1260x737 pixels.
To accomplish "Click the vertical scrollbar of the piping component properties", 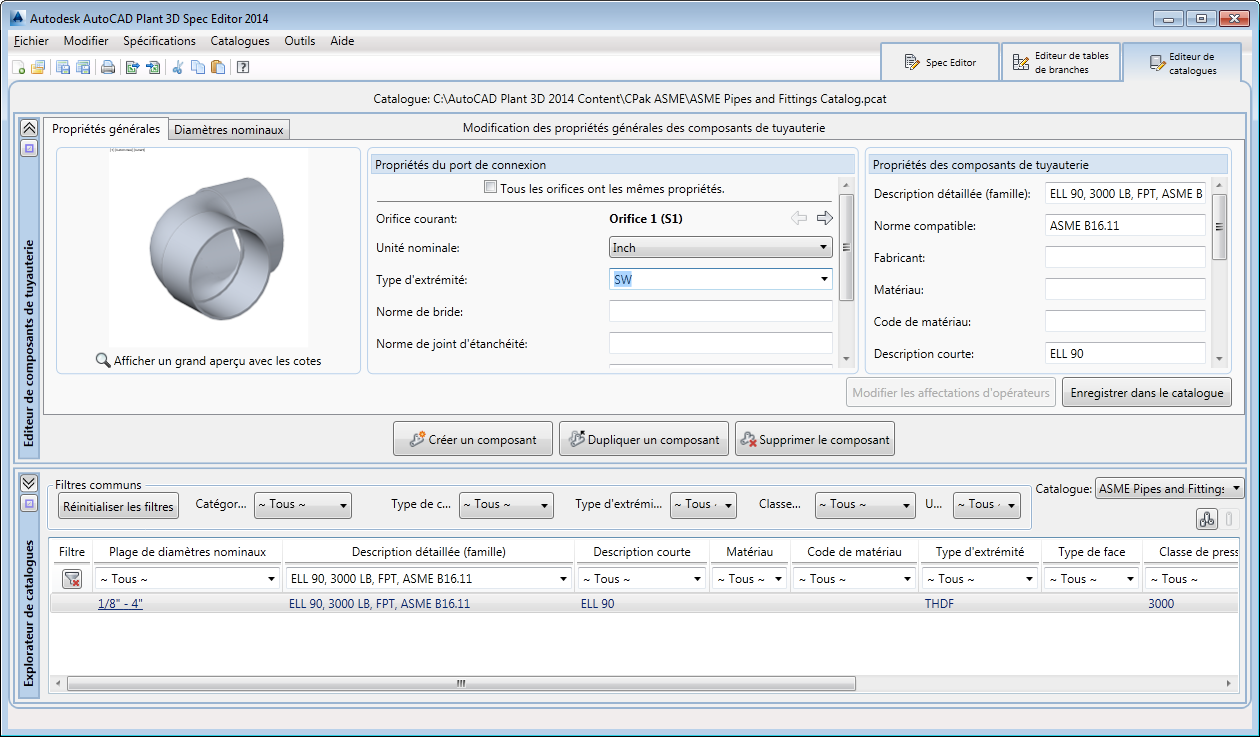I will pyautogui.click(x=1219, y=227).
